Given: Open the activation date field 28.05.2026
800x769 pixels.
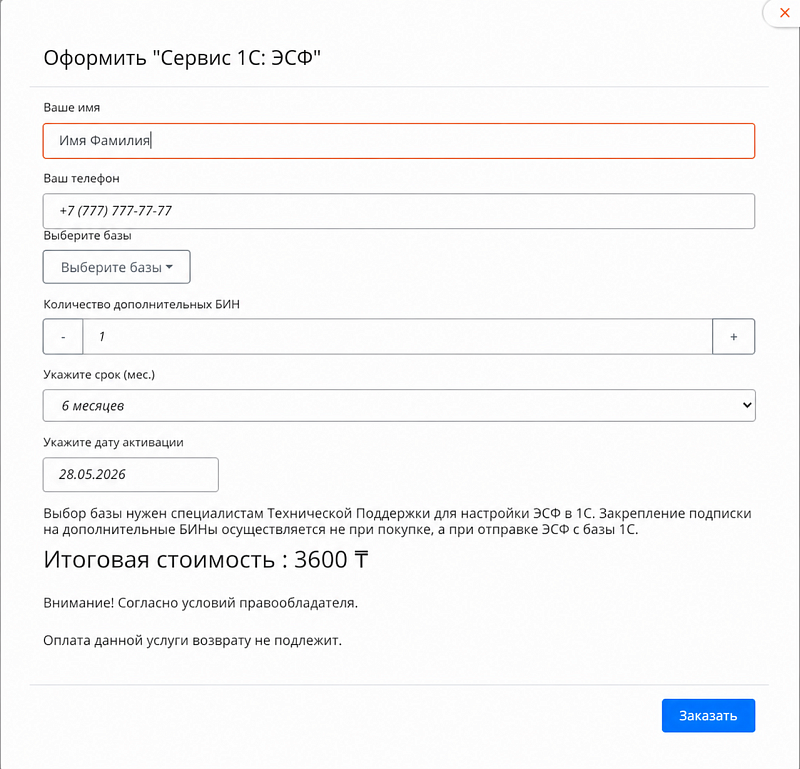Looking at the screenshot, I should tap(131, 475).
